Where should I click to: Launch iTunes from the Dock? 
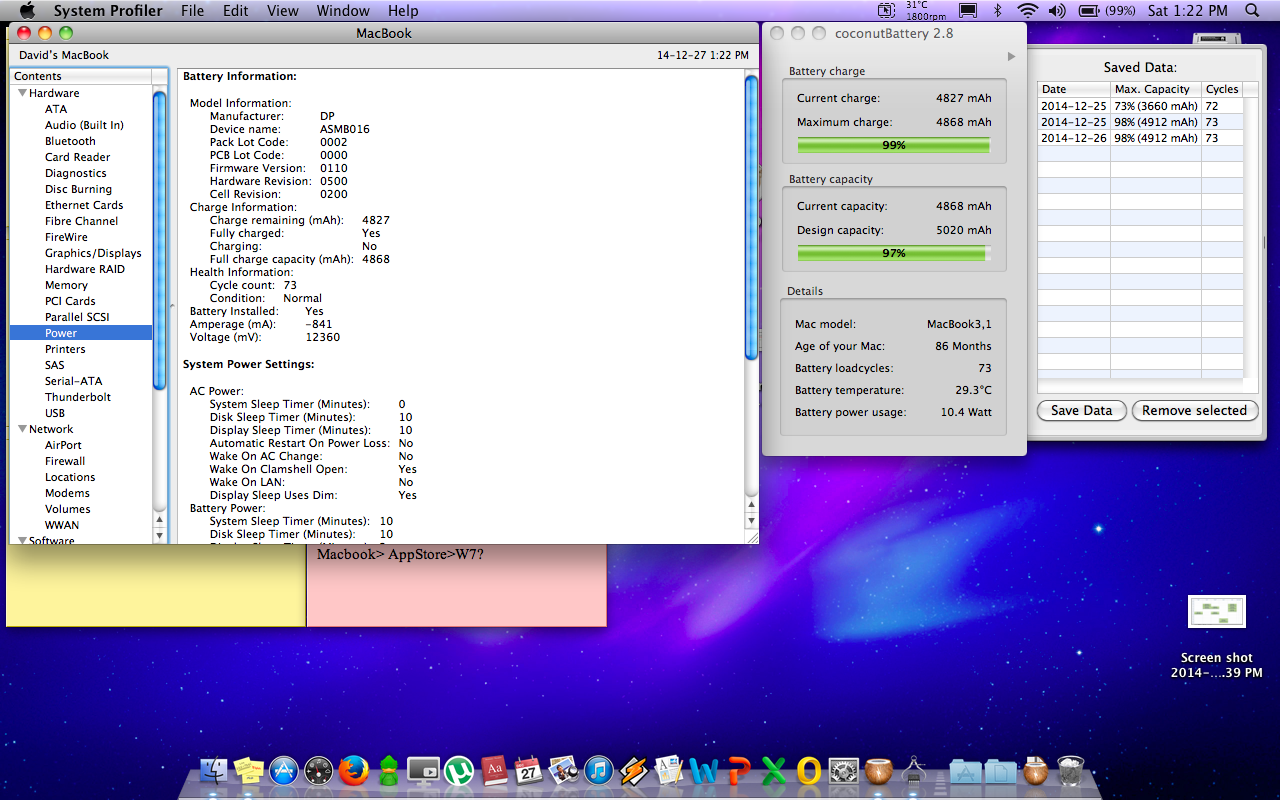pos(598,770)
